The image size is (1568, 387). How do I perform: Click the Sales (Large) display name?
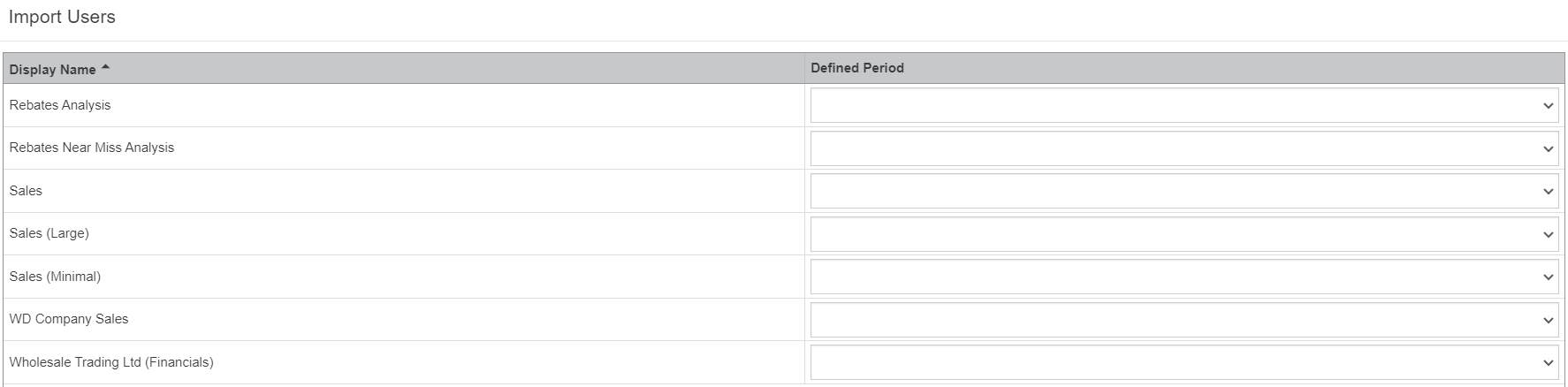pyautogui.click(x=49, y=233)
